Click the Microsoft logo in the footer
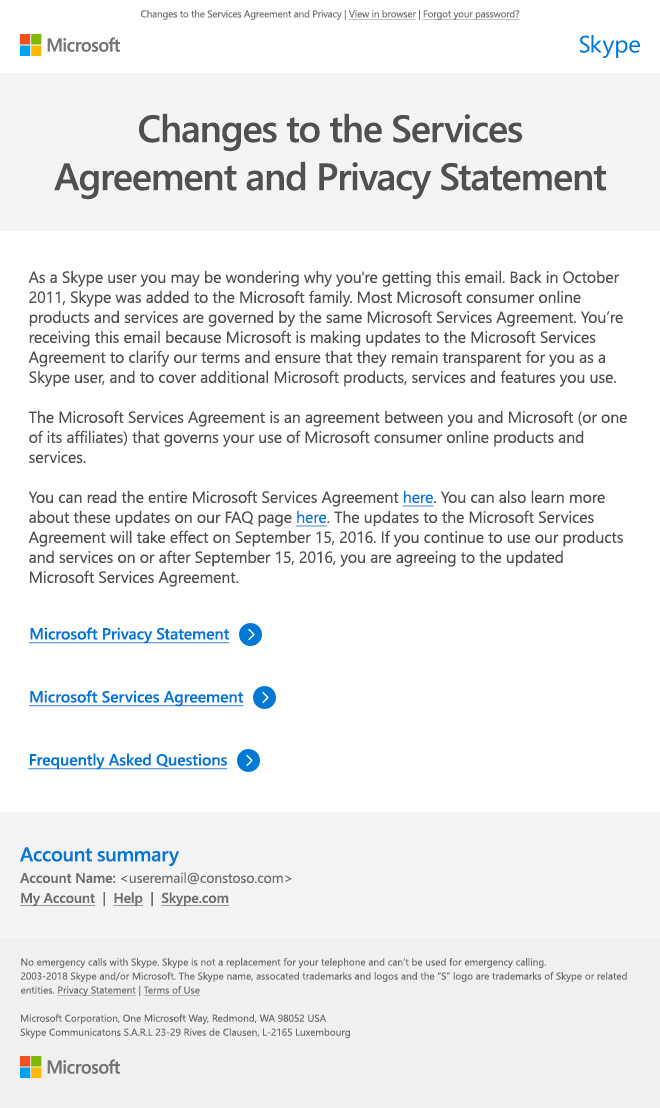This screenshot has width=660, height=1108. pos(70,1067)
